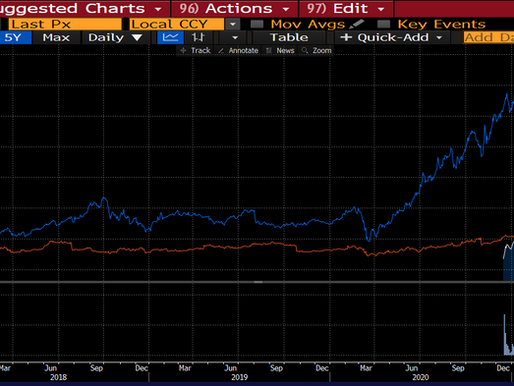Screen dimensions: 514x386
Task: Open the chart News tool
Action: tap(280, 50)
